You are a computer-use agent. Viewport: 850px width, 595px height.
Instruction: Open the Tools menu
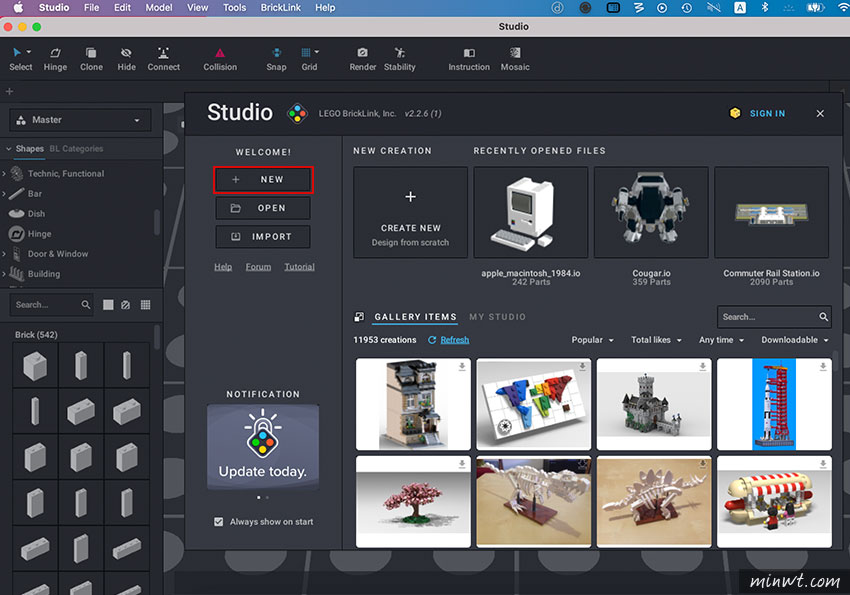point(235,8)
